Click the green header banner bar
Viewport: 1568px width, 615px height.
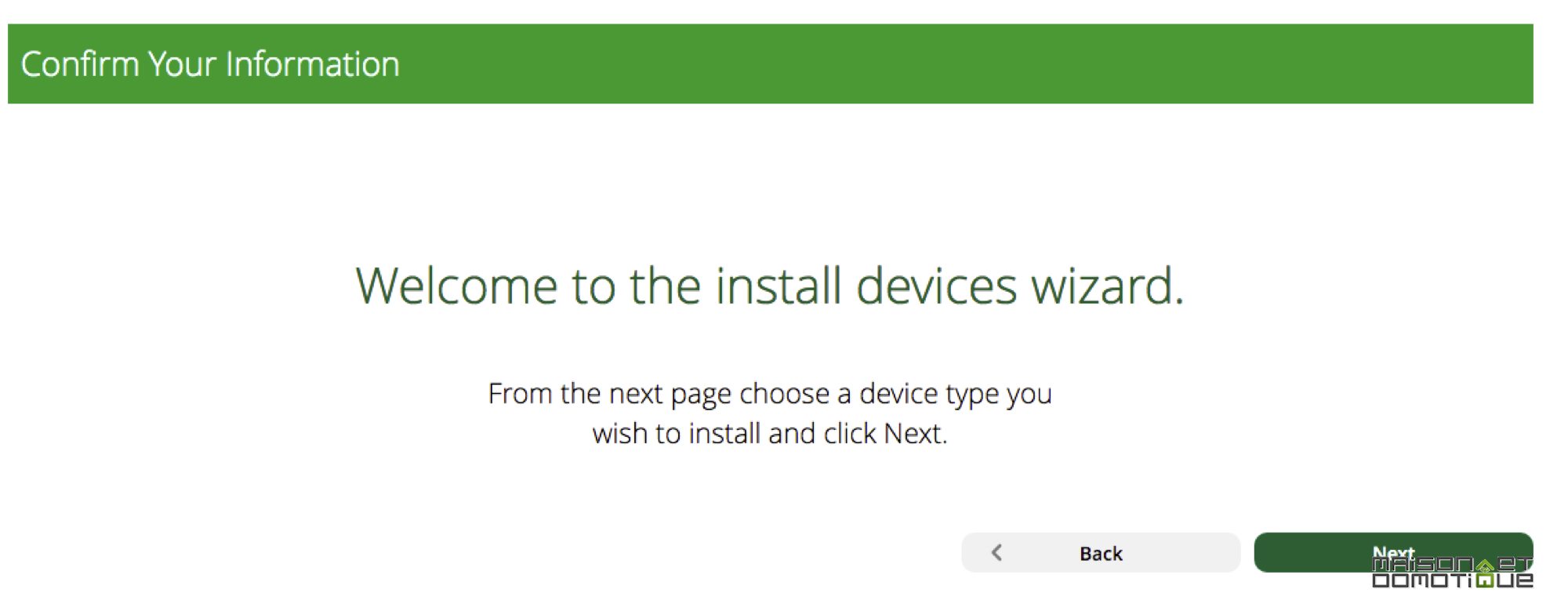click(771, 64)
